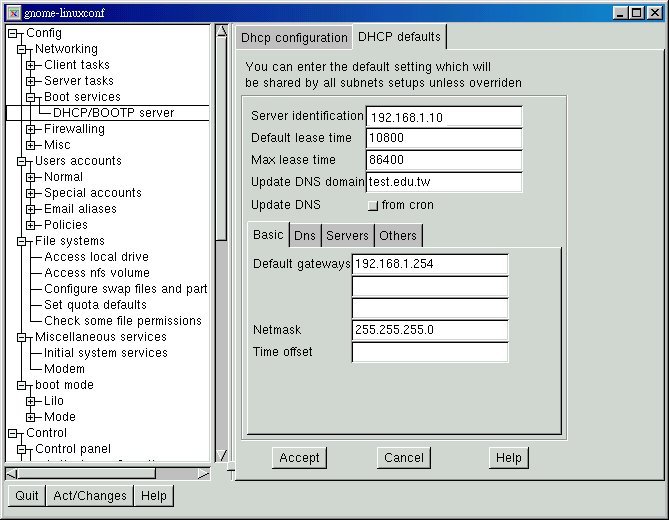Open Access local drive item
This screenshot has width=669, height=520.
click(x=96, y=257)
